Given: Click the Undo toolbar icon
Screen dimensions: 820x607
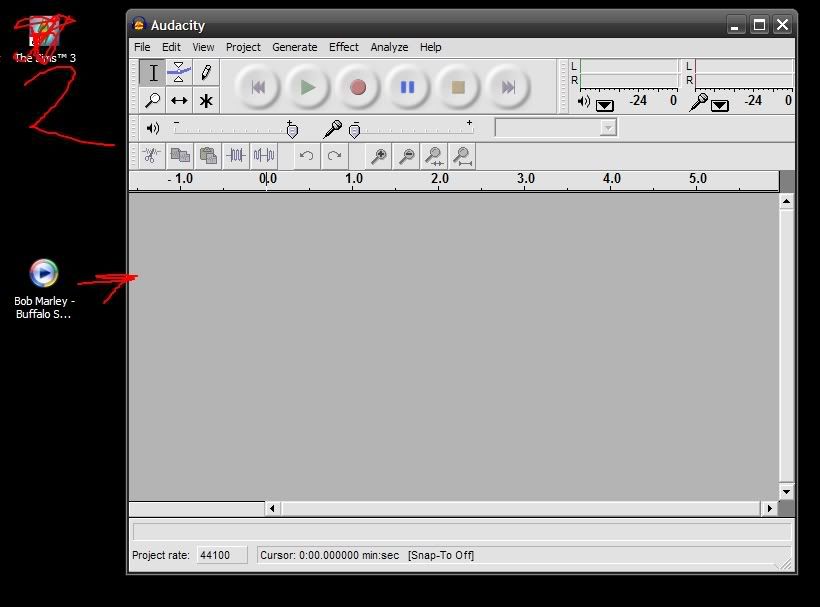Looking at the screenshot, I should coord(306,156).
